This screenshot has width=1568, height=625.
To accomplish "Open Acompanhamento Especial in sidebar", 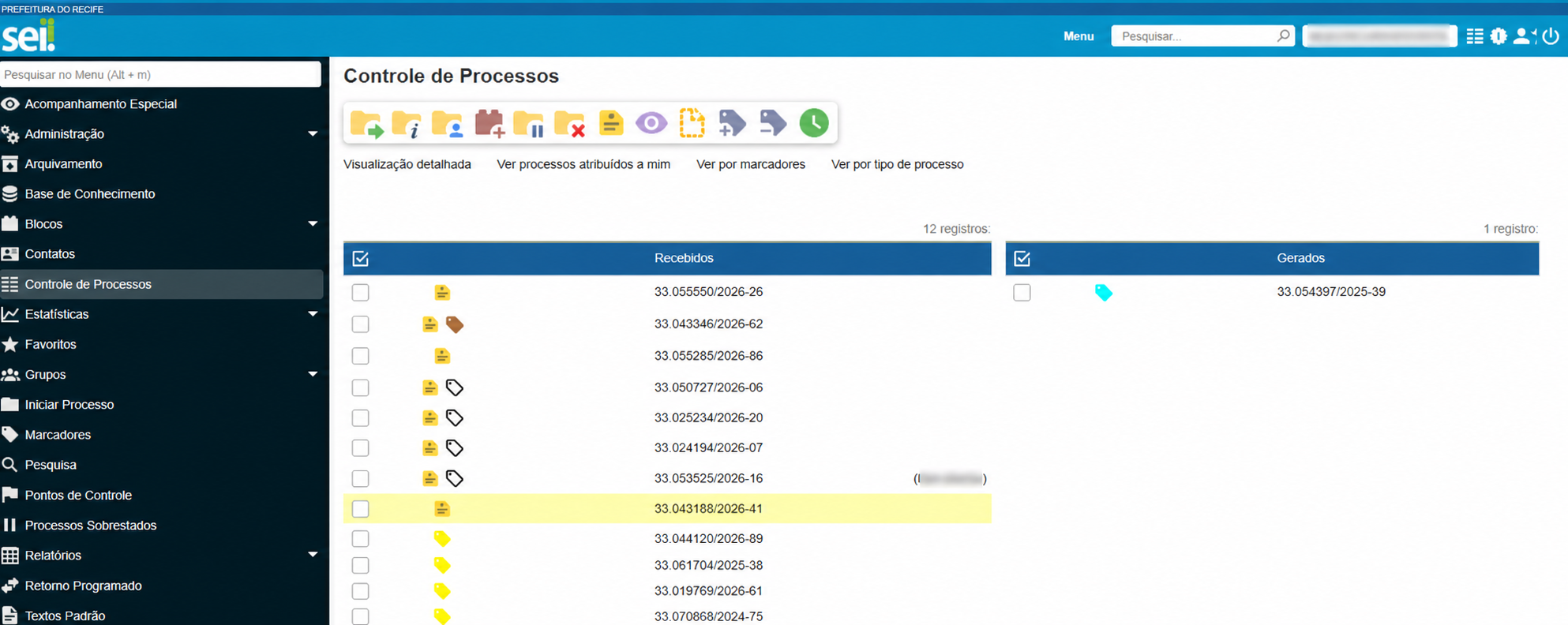I will pos(100,104).
